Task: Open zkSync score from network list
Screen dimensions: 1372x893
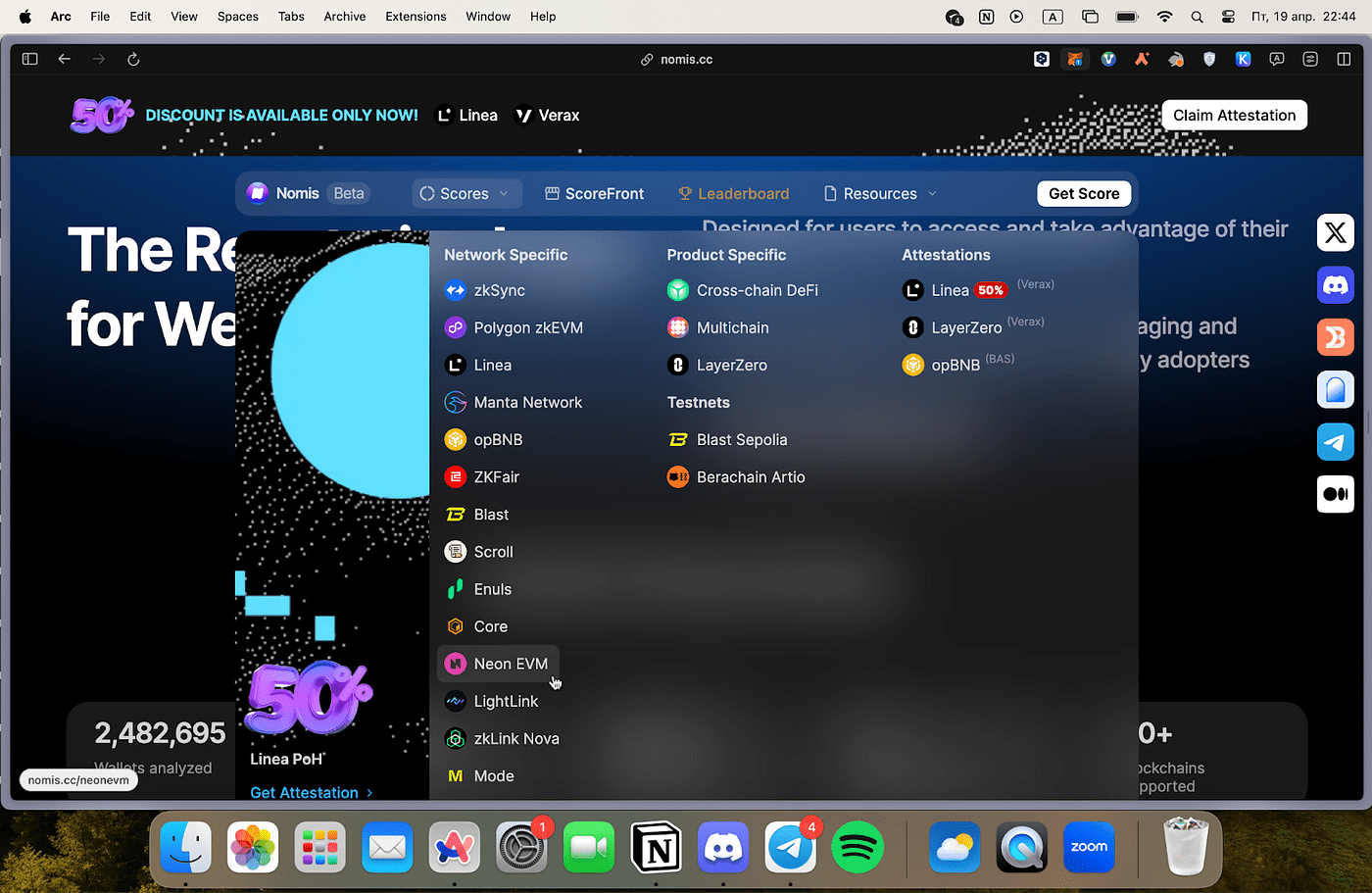Action: pos(485,290)
